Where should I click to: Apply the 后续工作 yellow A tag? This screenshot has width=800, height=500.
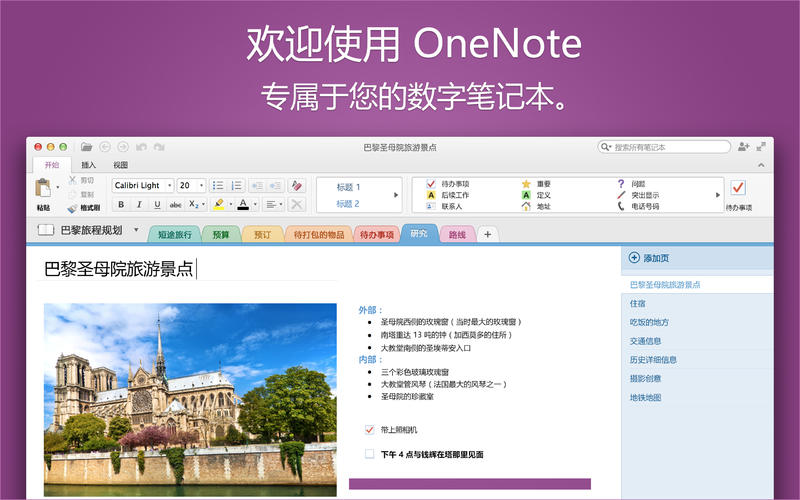pos(447,195)
